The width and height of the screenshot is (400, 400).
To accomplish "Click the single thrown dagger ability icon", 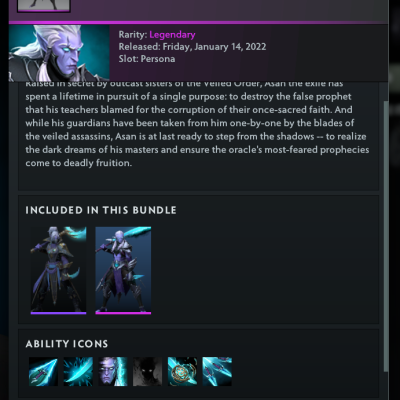I will (x=43, y=371).
